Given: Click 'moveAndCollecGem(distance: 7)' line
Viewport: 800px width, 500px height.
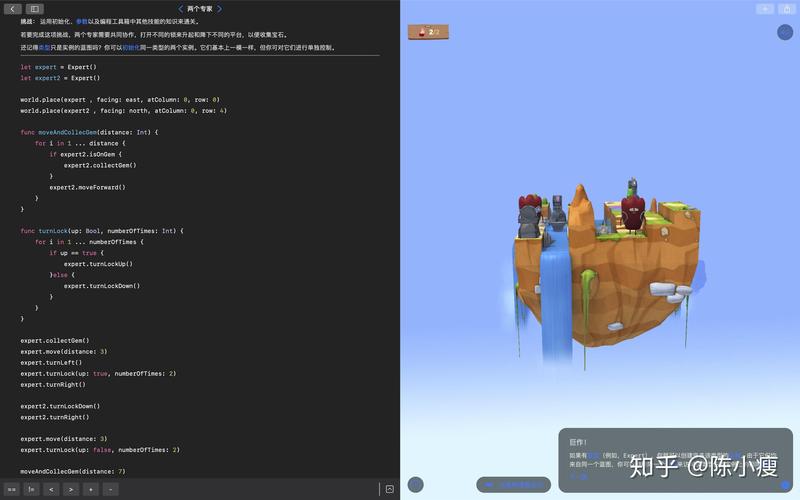Looking at the screenshot, I should coord(73,471).
